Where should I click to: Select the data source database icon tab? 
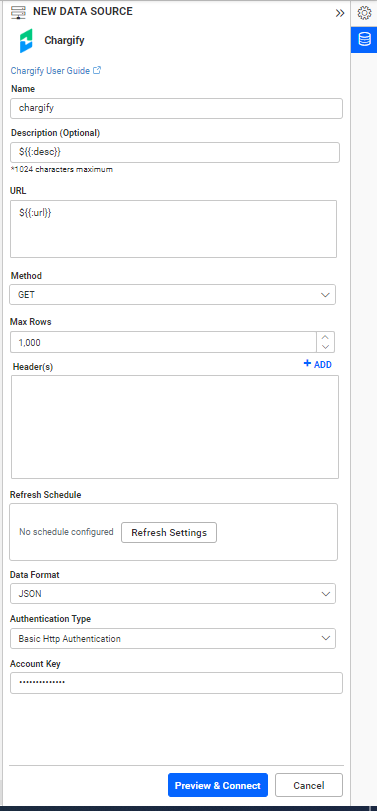[364, 40]
